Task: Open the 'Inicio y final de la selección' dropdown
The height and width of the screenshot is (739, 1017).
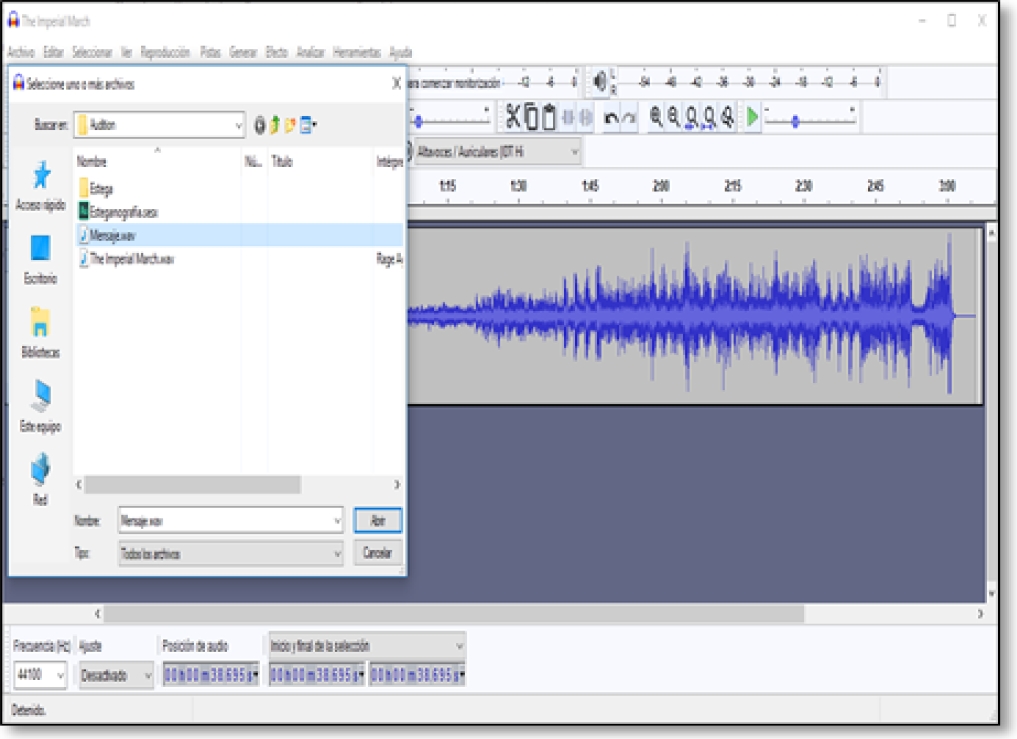Action: click(x=457, y=646)
